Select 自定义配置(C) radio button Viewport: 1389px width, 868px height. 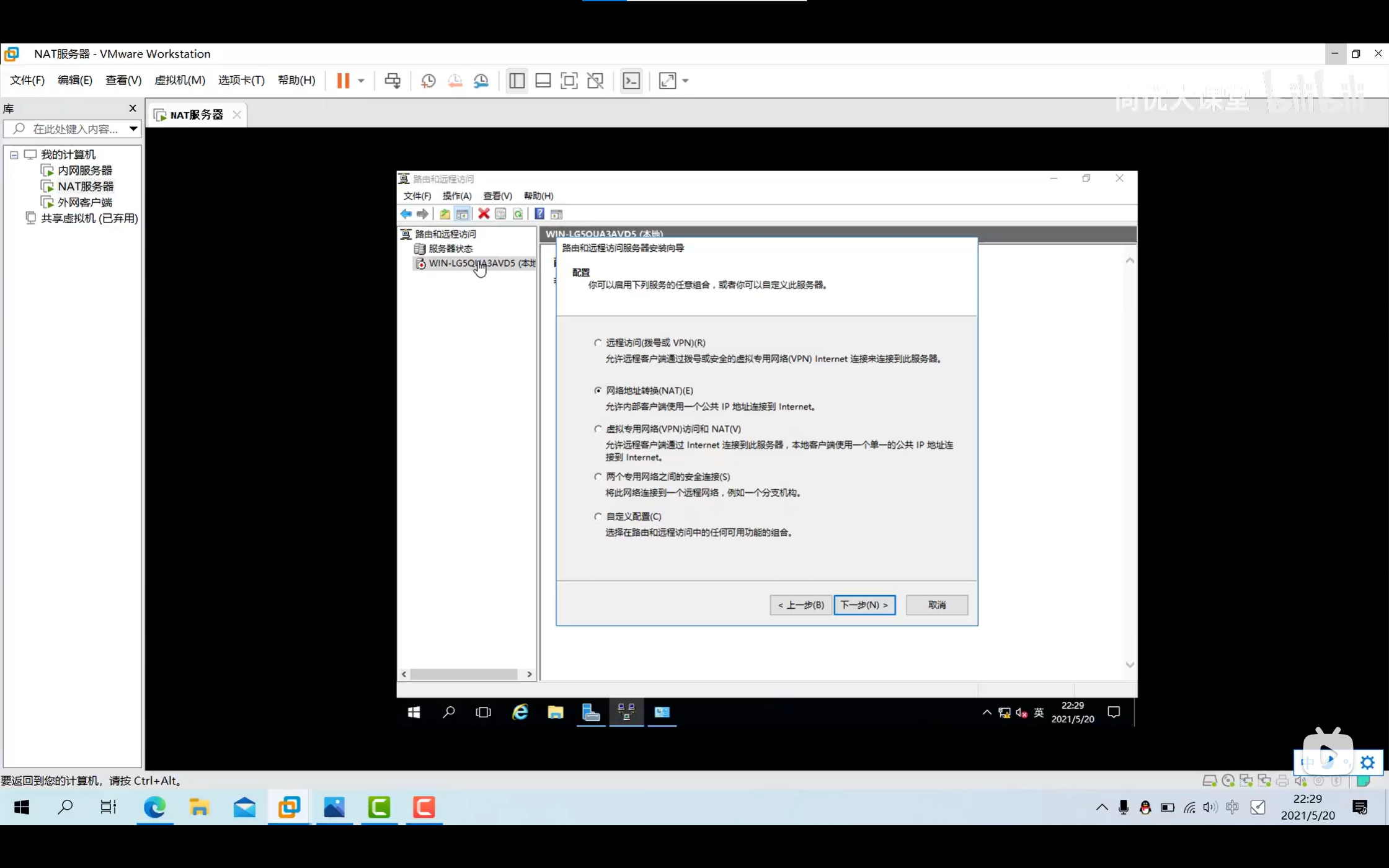coord(598,516)
